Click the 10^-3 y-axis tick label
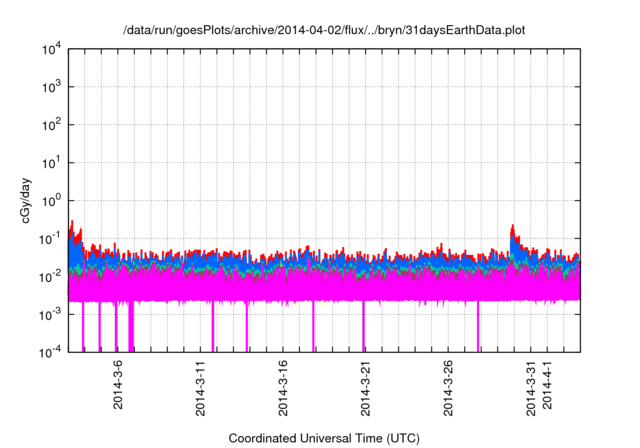Screen dimensions: 640x448 (50, 314)
